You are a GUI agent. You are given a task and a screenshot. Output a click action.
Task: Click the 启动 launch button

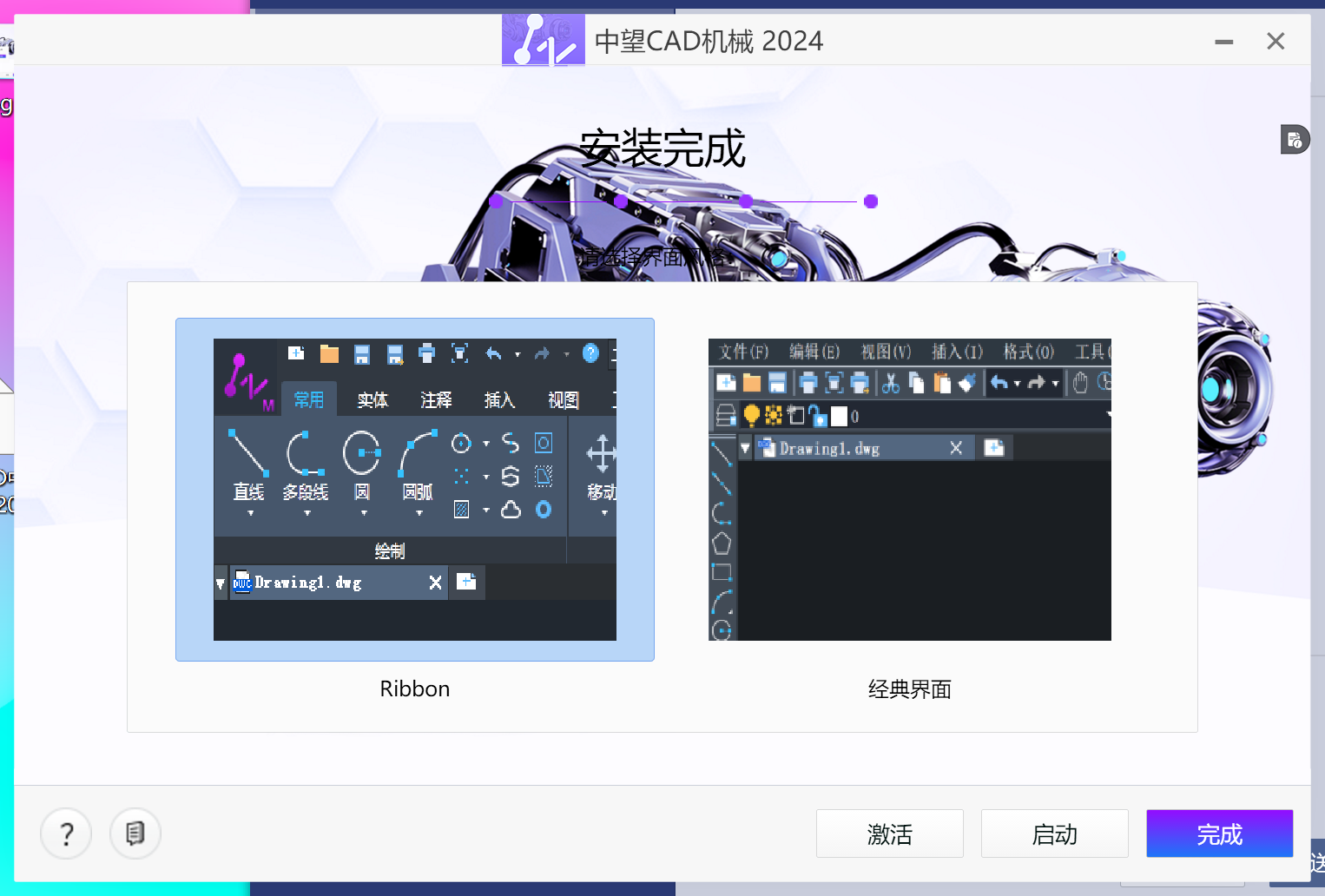click(1055, 833)
